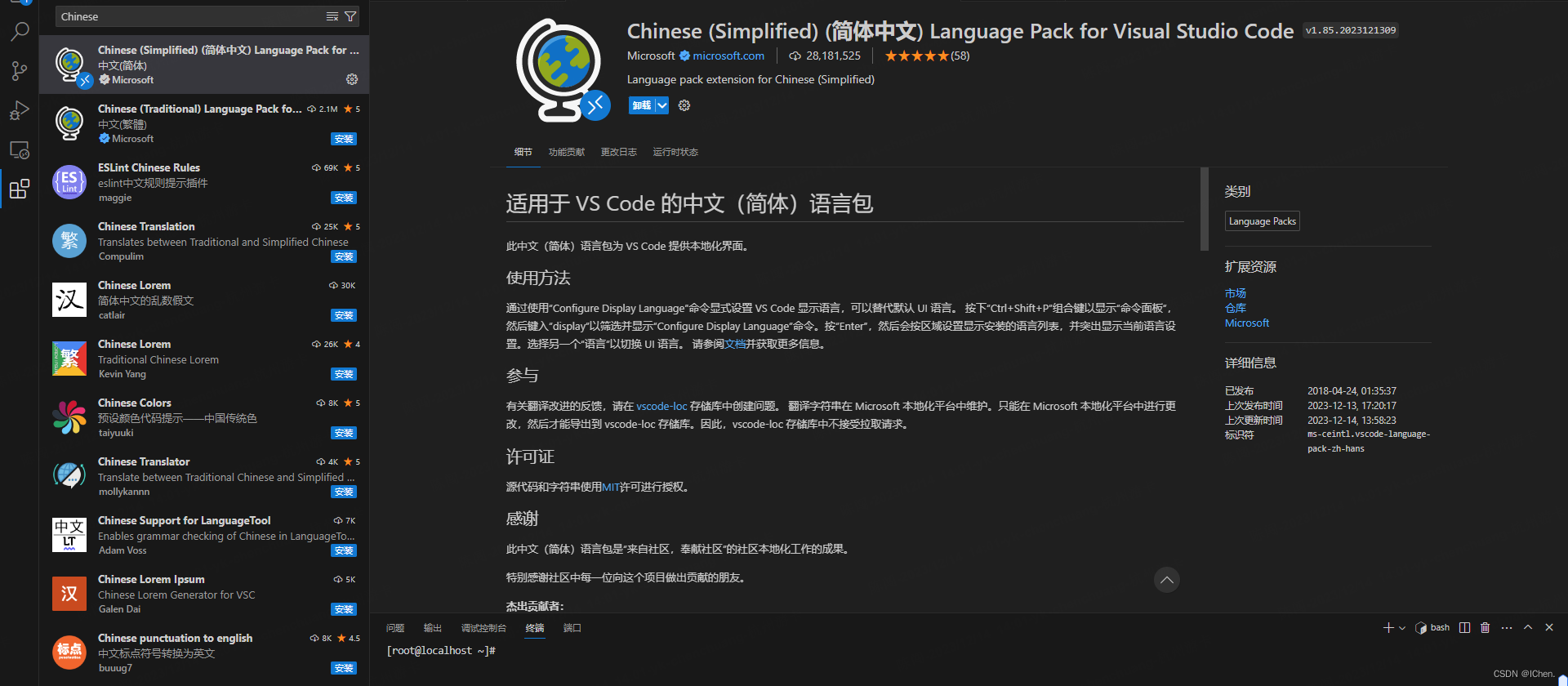Click the Chinese Translation extension icon
Viewport: 1568px width, 686px height.
coord(69,241)
